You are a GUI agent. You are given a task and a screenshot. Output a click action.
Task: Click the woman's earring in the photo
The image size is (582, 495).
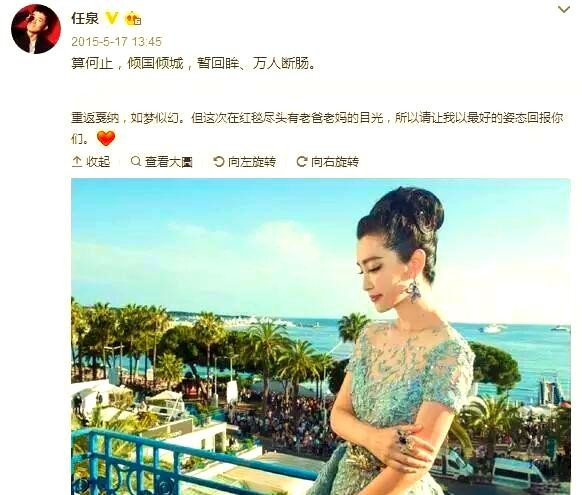click(x=413, y=291)
